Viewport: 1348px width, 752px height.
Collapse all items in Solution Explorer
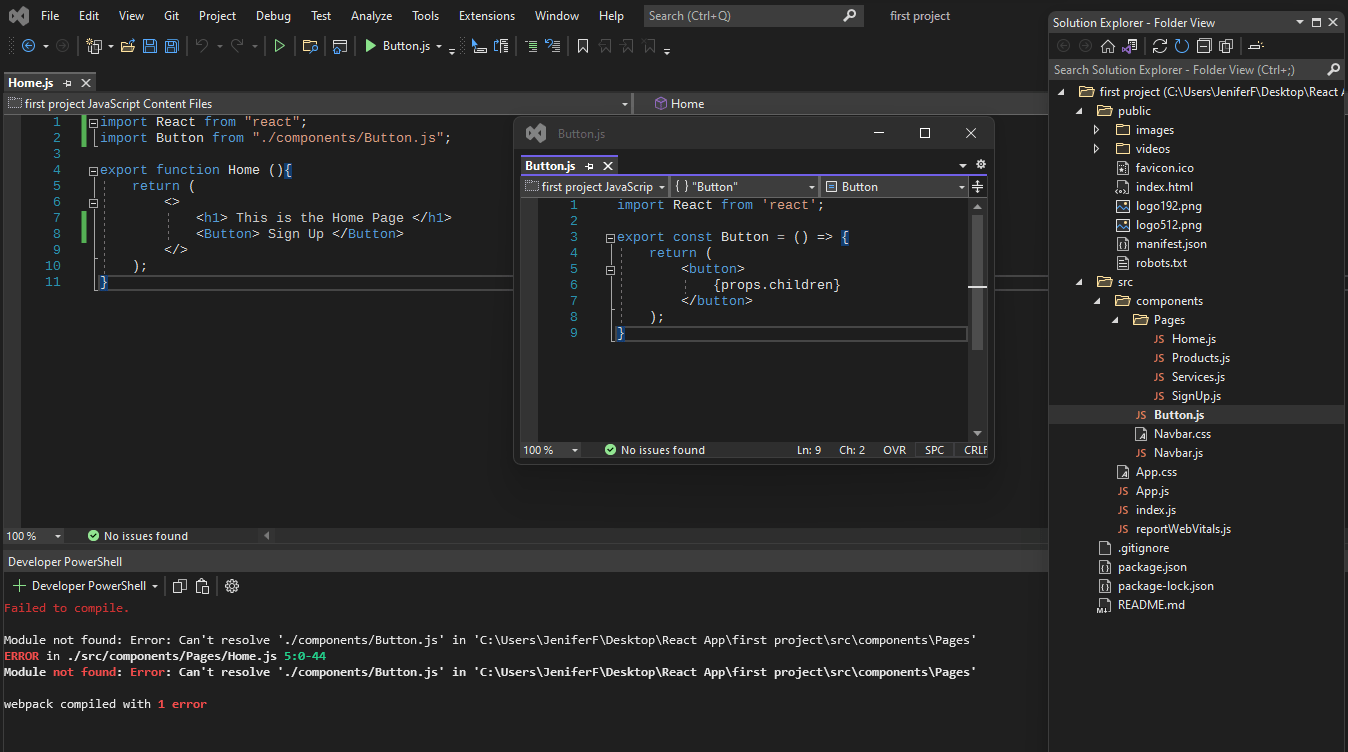point(1204,46)
